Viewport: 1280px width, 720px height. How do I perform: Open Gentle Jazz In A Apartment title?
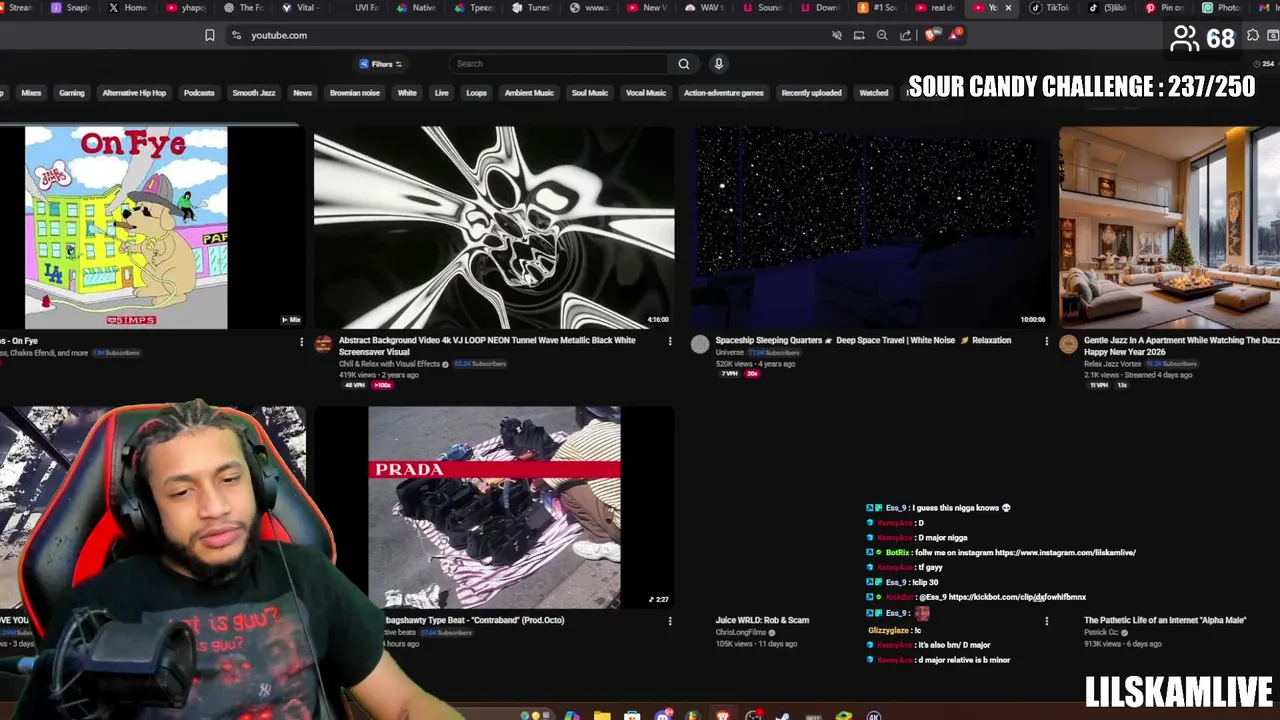(1182, 346)
